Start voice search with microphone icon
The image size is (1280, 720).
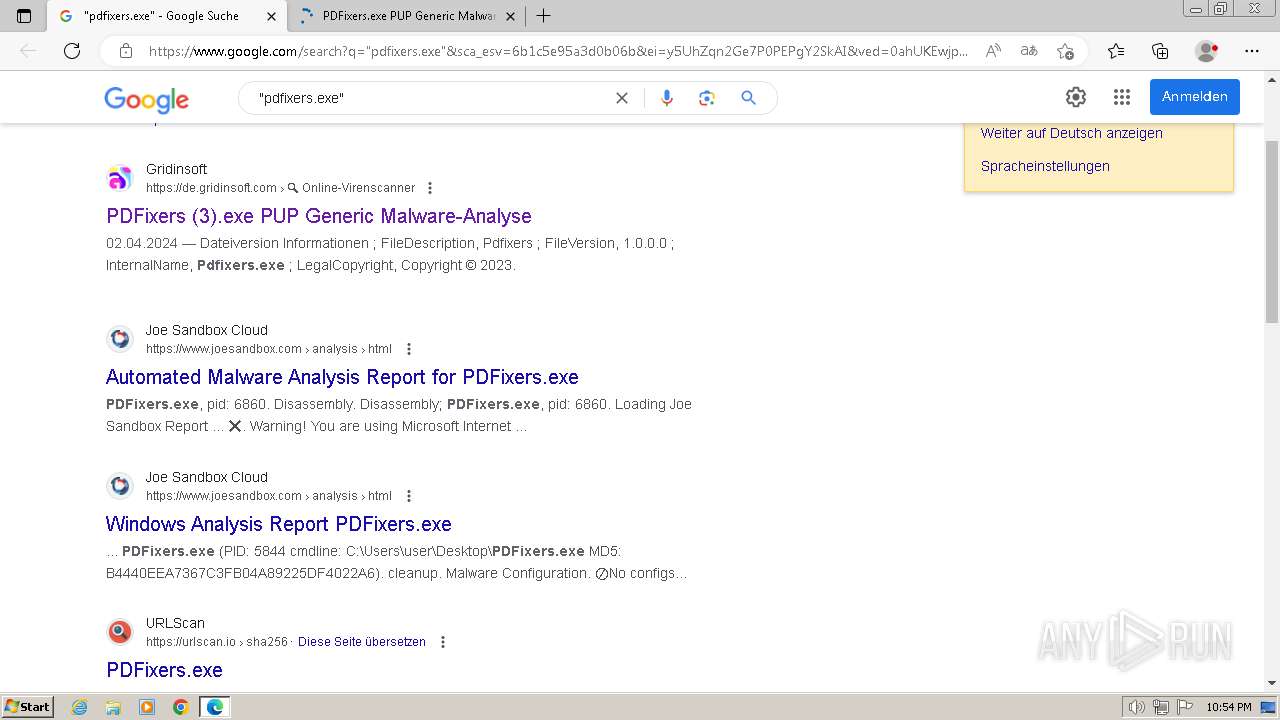667,98
